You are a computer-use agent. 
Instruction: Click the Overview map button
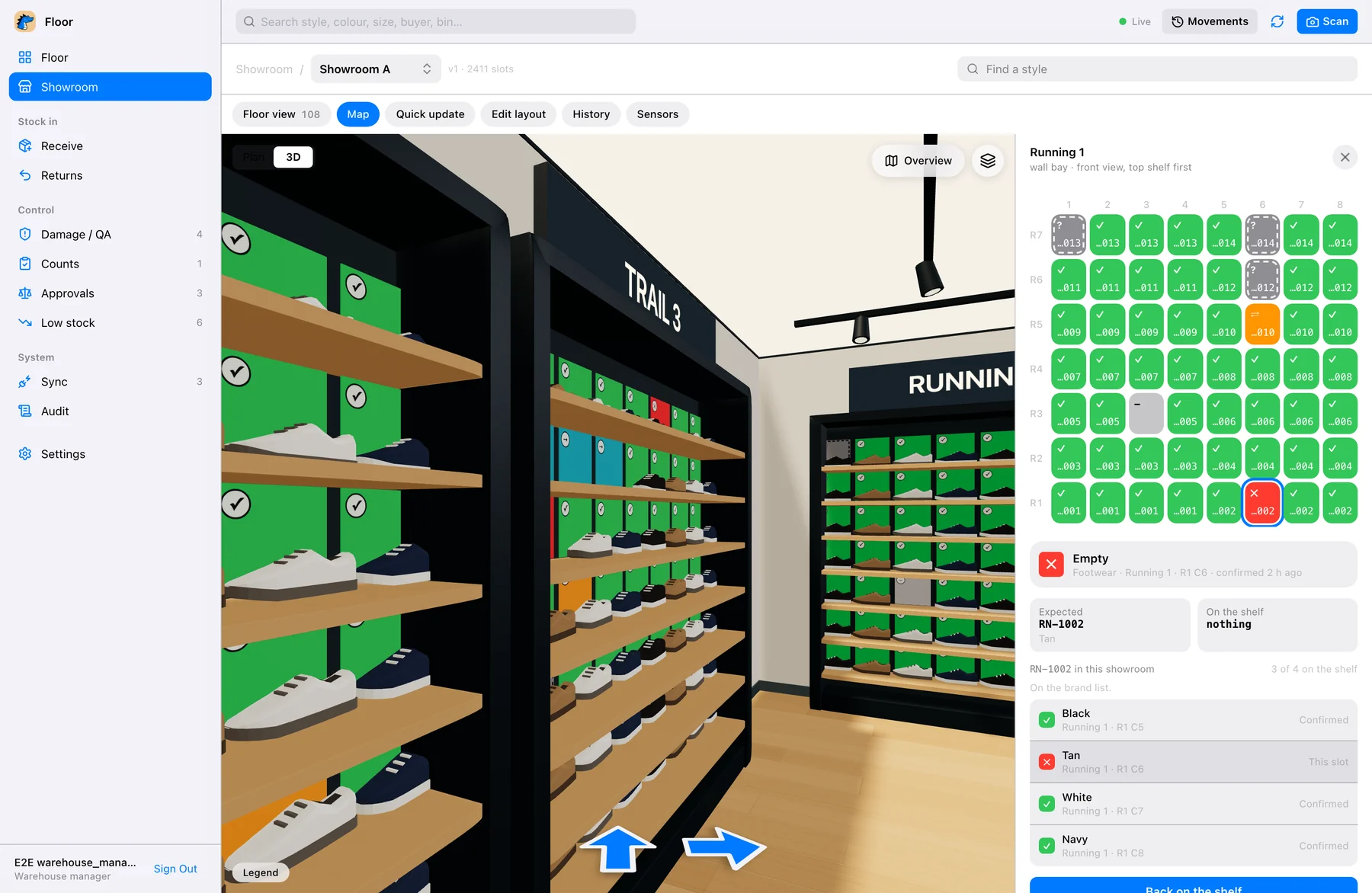[x=918, y=161]
